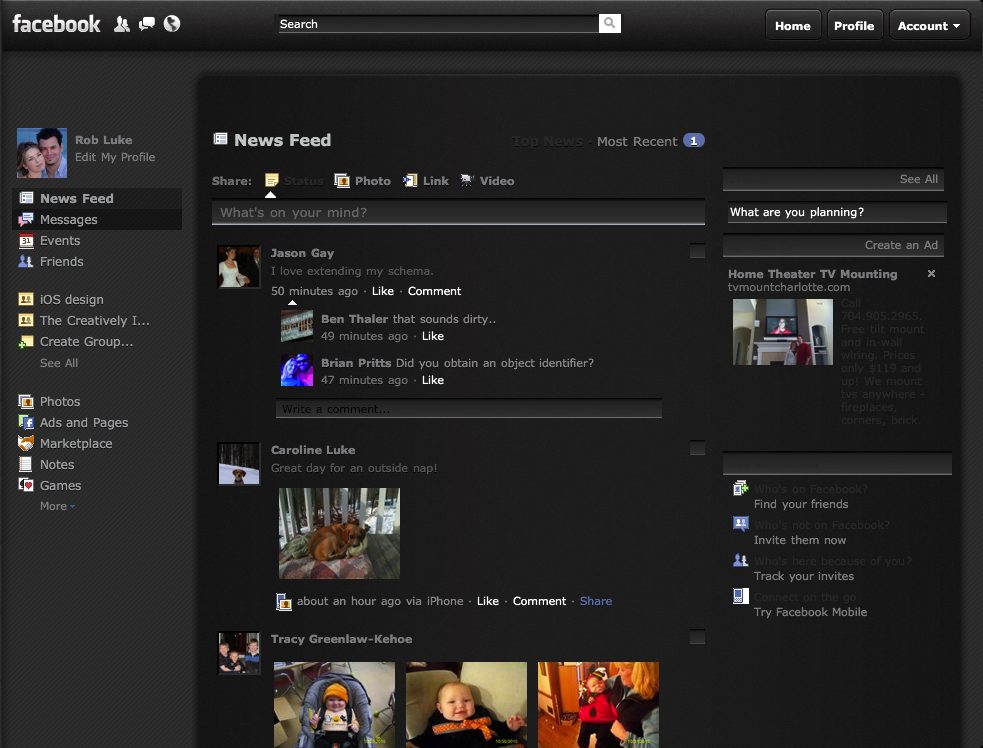Click Rob Luke's profile picture
Screen dimensions: 983x748
tap(41, 153)
